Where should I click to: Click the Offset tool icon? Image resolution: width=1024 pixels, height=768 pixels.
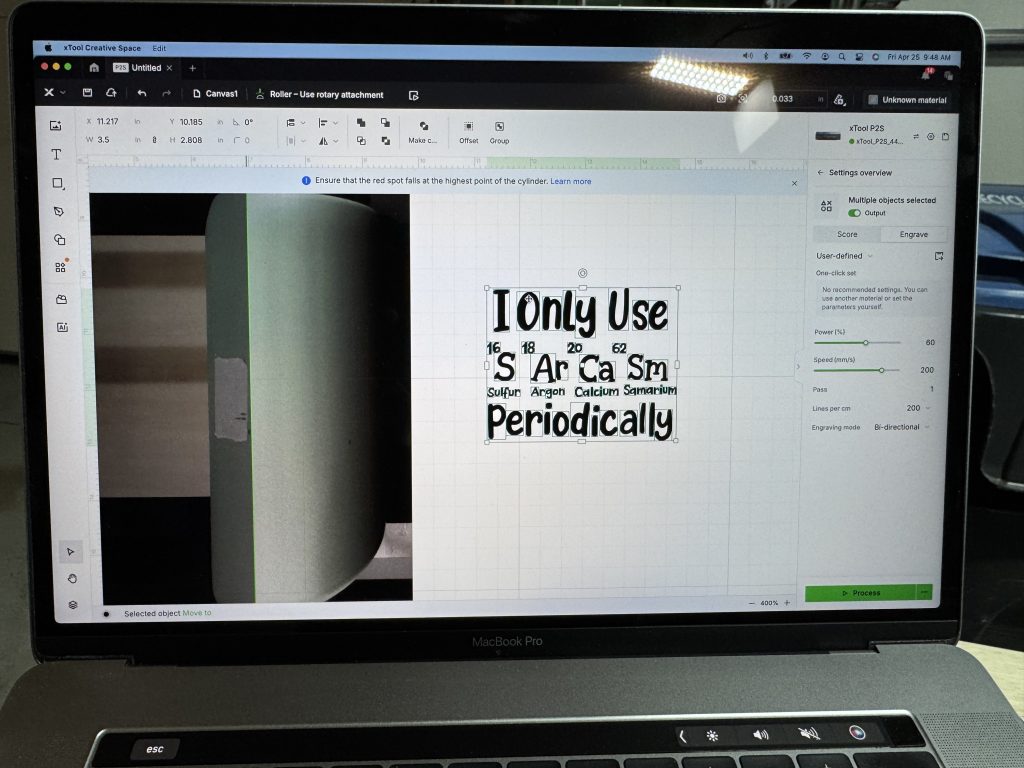pos(468,127)
